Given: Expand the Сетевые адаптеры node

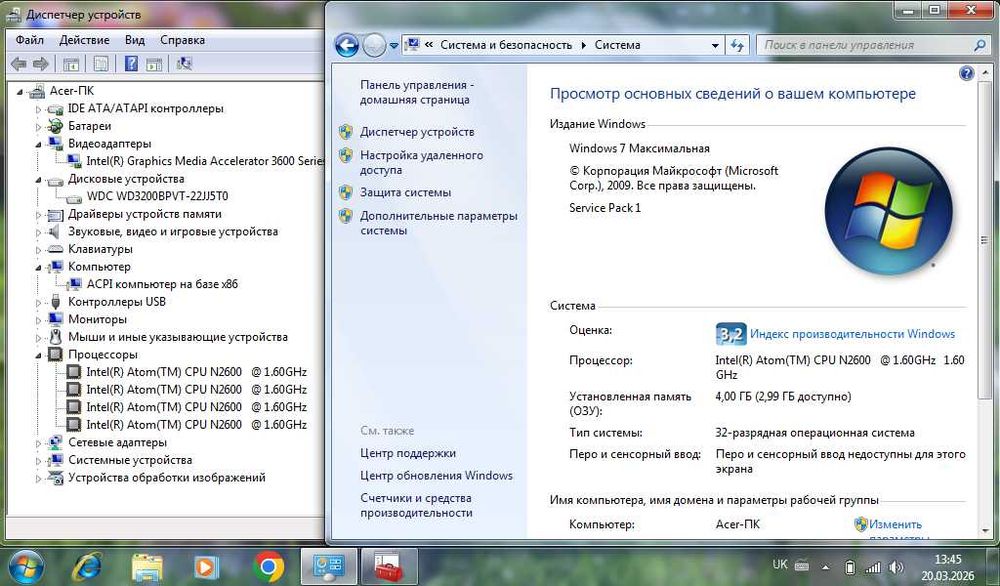Looking at the screenshot, I should point(38,443).
